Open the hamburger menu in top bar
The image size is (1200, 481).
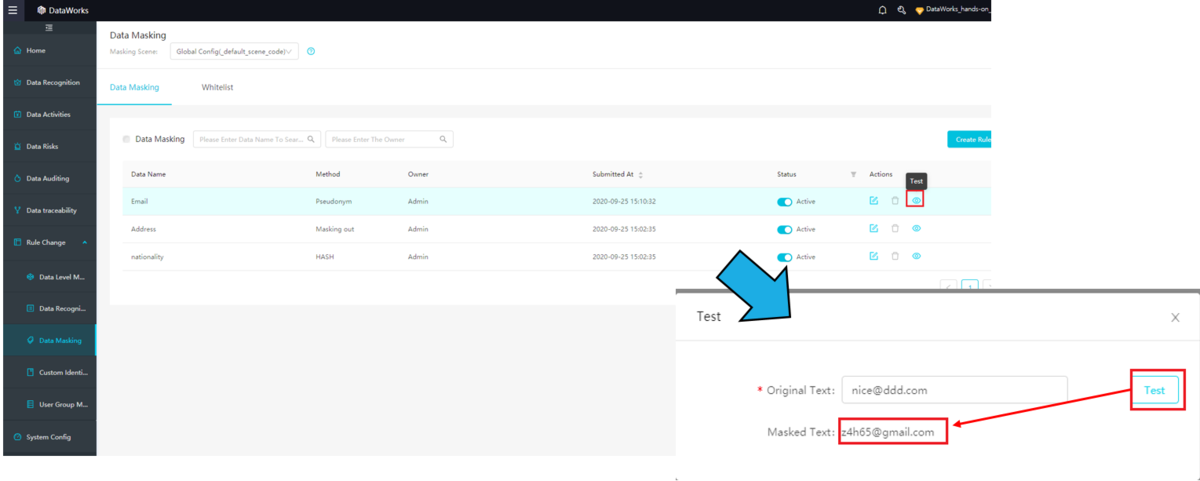(x=12, y=10)
